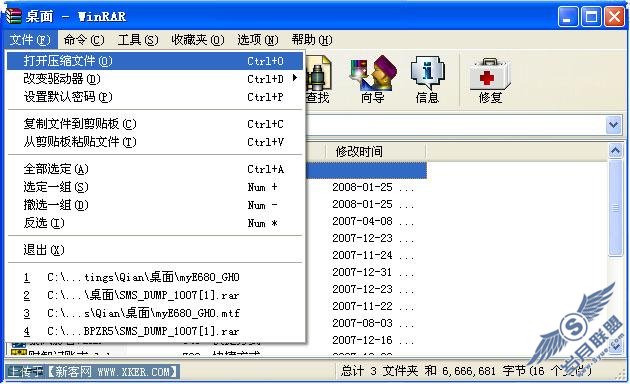This screenshot has width=630, height=384.
Task: Click the vertical scrollbar thumb
Action: pyautogui.click(x=616, y=207)
